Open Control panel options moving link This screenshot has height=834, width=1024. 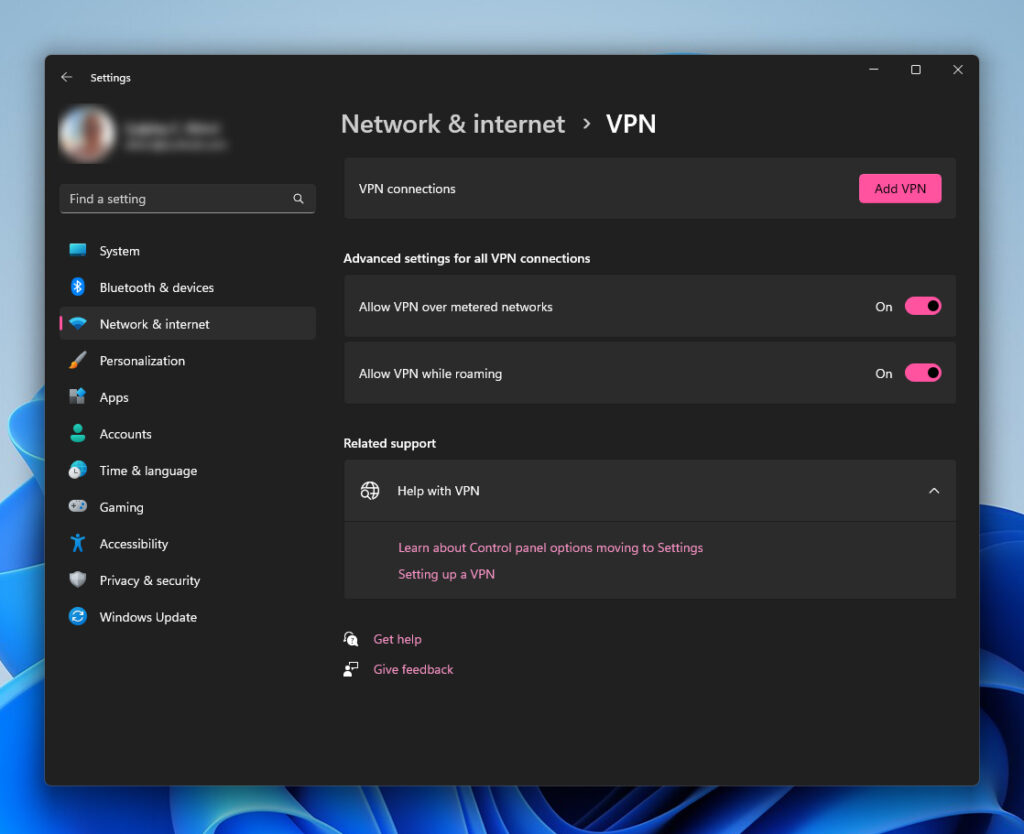[x=550, y=548]
